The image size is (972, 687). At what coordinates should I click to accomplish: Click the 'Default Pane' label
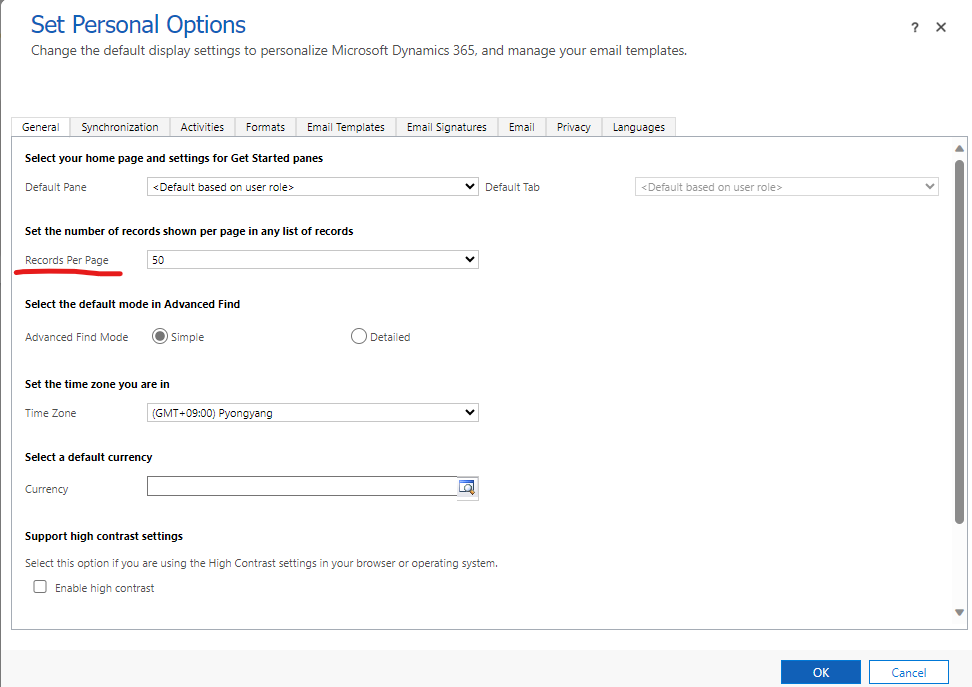pos(56,187)
